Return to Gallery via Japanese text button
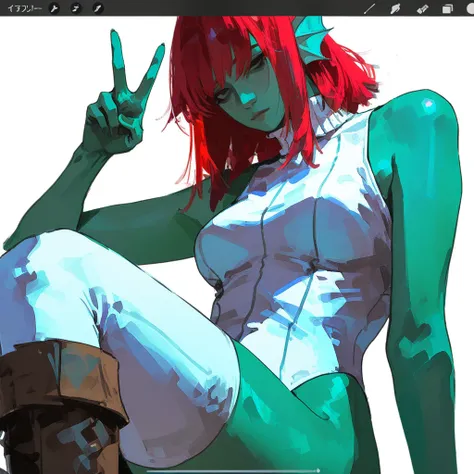 click(x=24, y=8)
